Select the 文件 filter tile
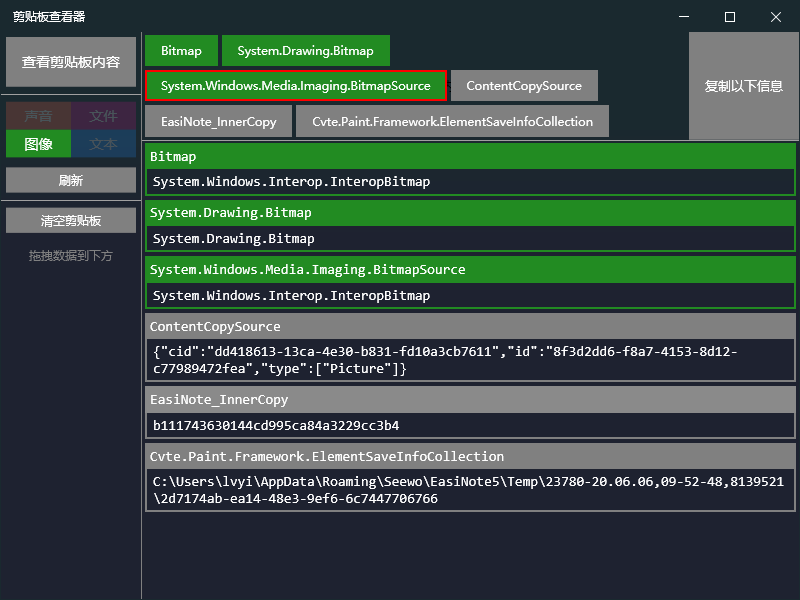 tap(104, 116)
